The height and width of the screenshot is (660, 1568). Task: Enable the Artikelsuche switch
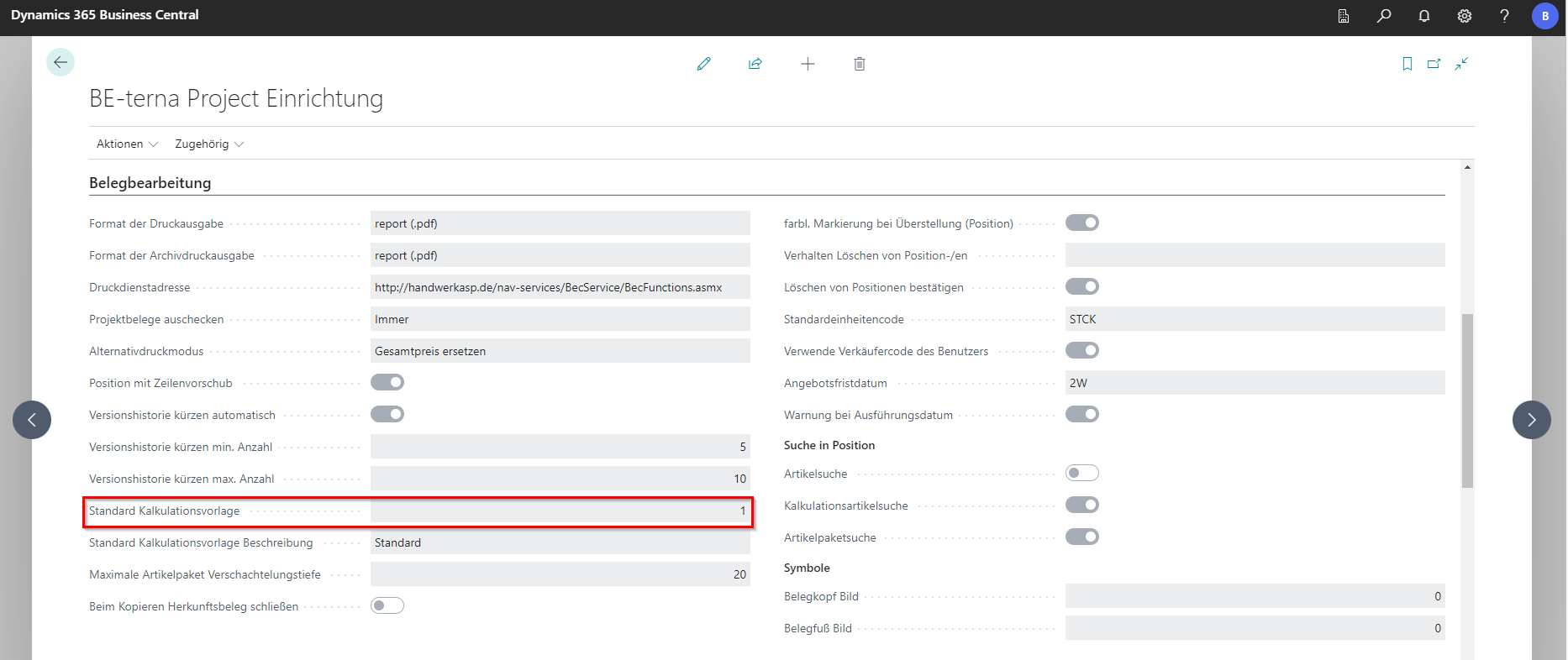pyautogui.click(x=1082, y=474)
